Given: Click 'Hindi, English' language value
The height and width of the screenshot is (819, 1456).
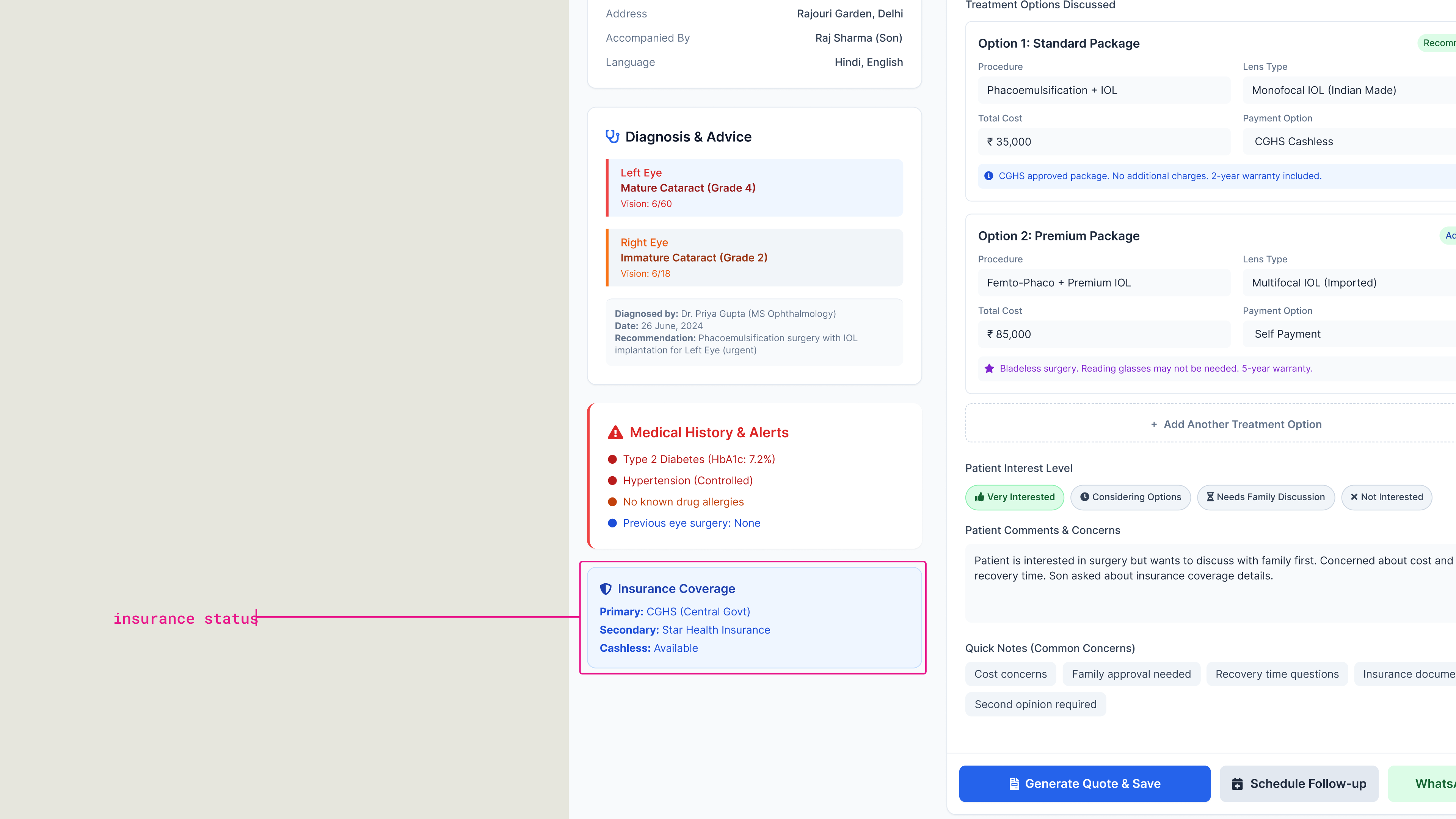Looking at the screenshot, I should click(869, 62).
